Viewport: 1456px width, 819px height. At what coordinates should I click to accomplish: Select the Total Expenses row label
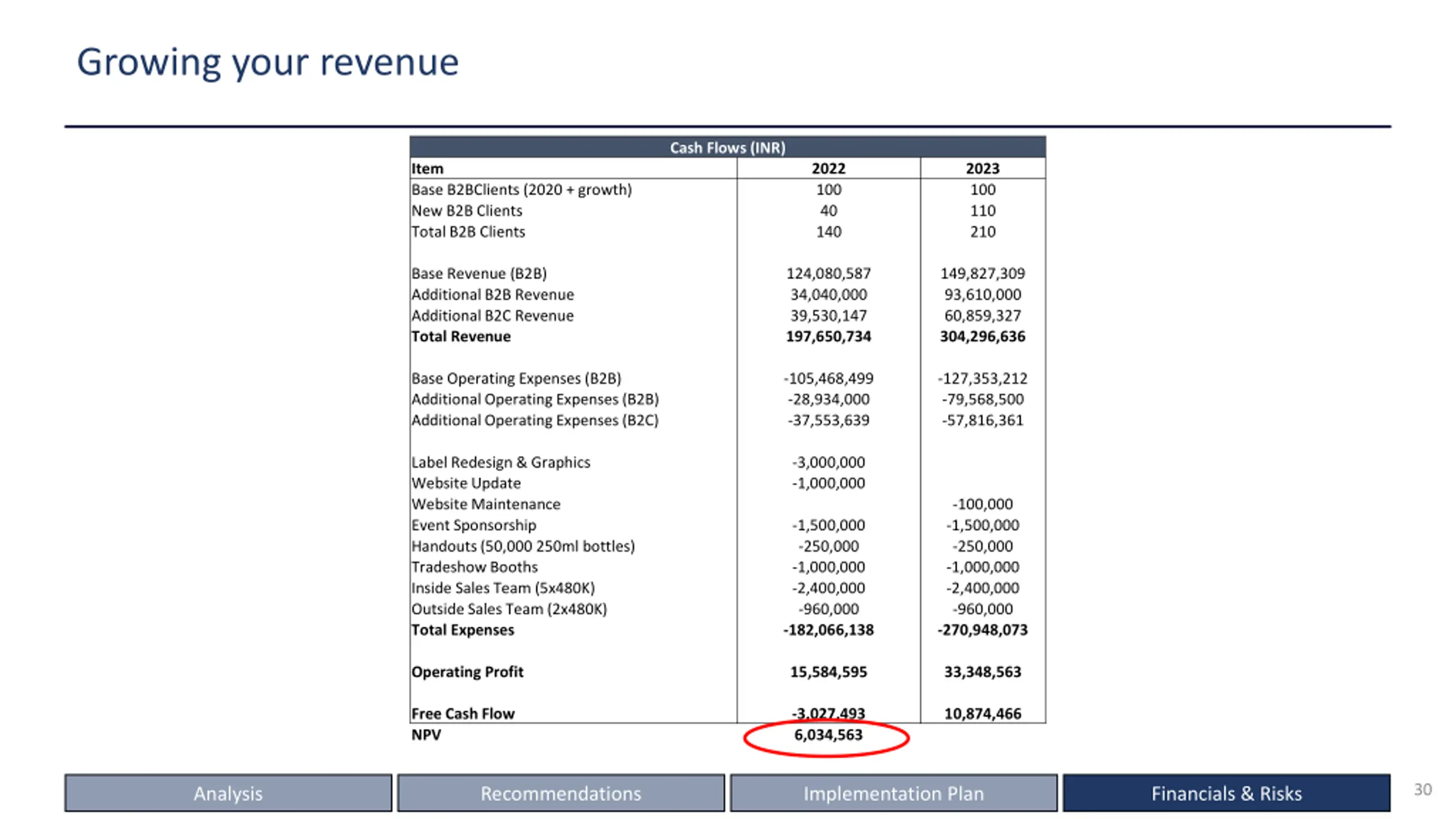pyautogui.click(x=462, y=630)
